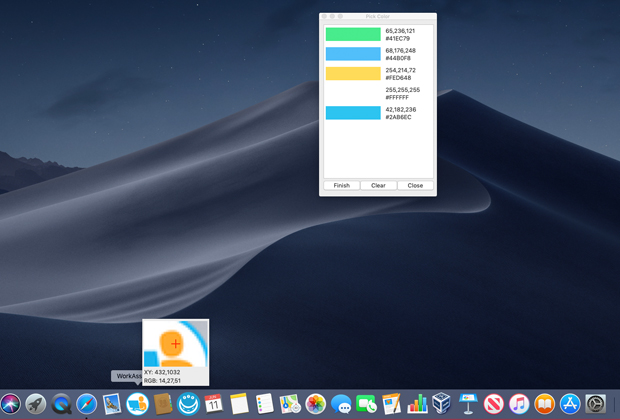
Task: Open the blue smiley face app icon
Action: click(x=188, y=404)
